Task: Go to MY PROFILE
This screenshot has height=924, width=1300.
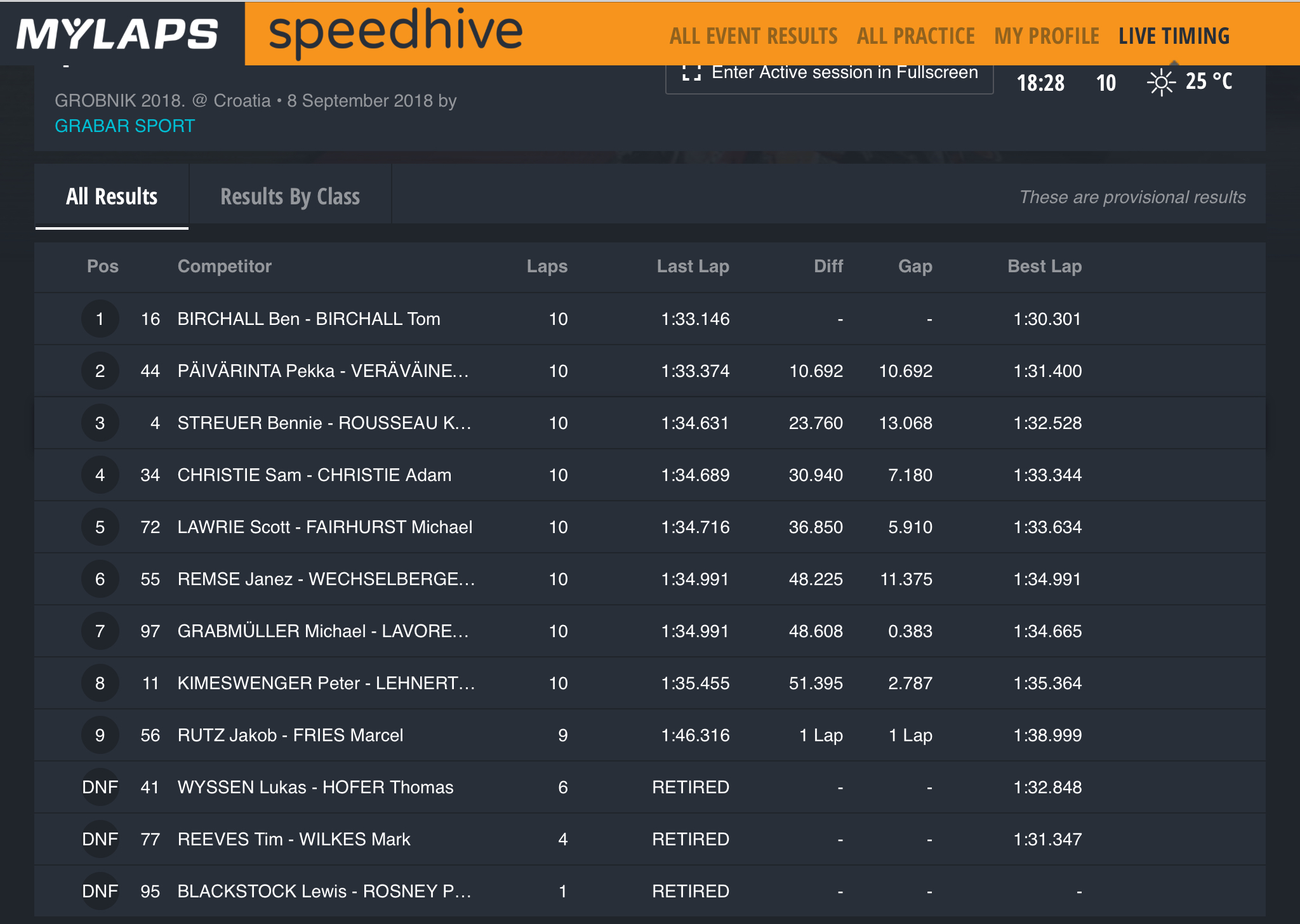Action: 1046,36
